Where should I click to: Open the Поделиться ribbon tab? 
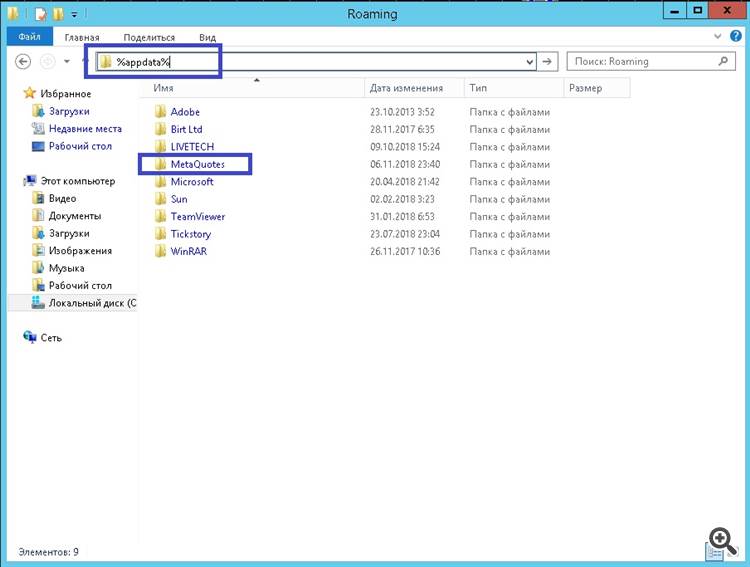click(149, 37)
